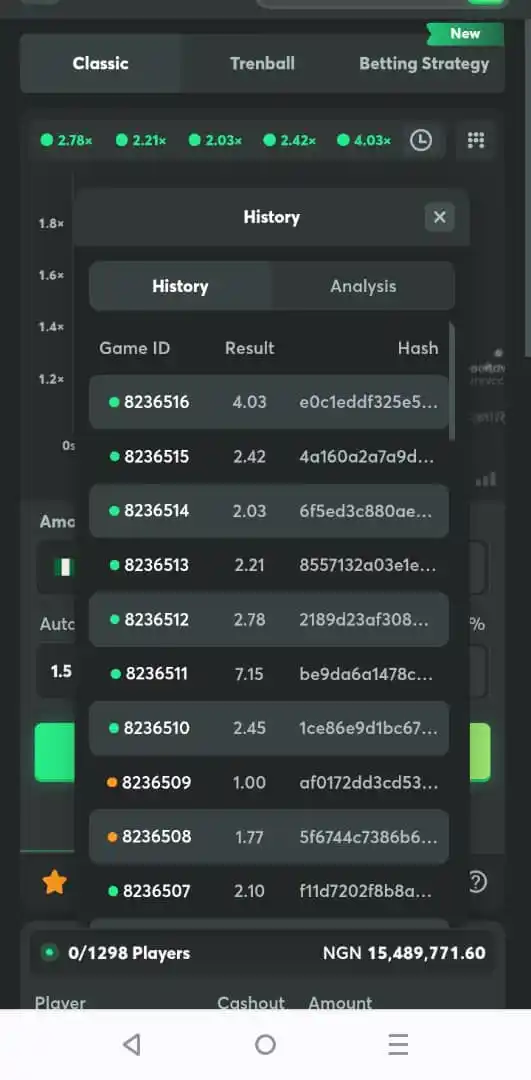Tap the Android home circle icon
The height and width of the screenshot is (1080, 531).
265,1045
